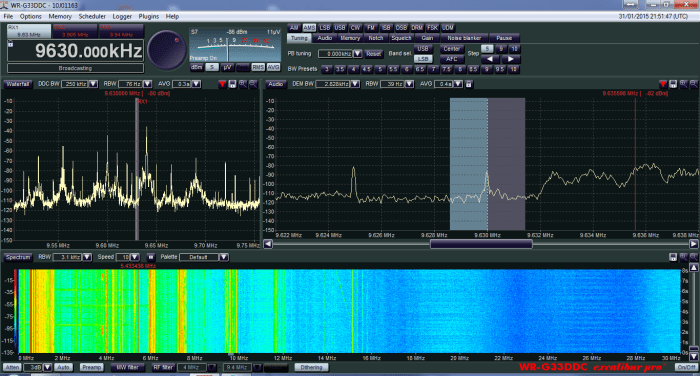Open the PB tuning dropdown
This screenshot has width=700, height=376.
coord(358,54)
